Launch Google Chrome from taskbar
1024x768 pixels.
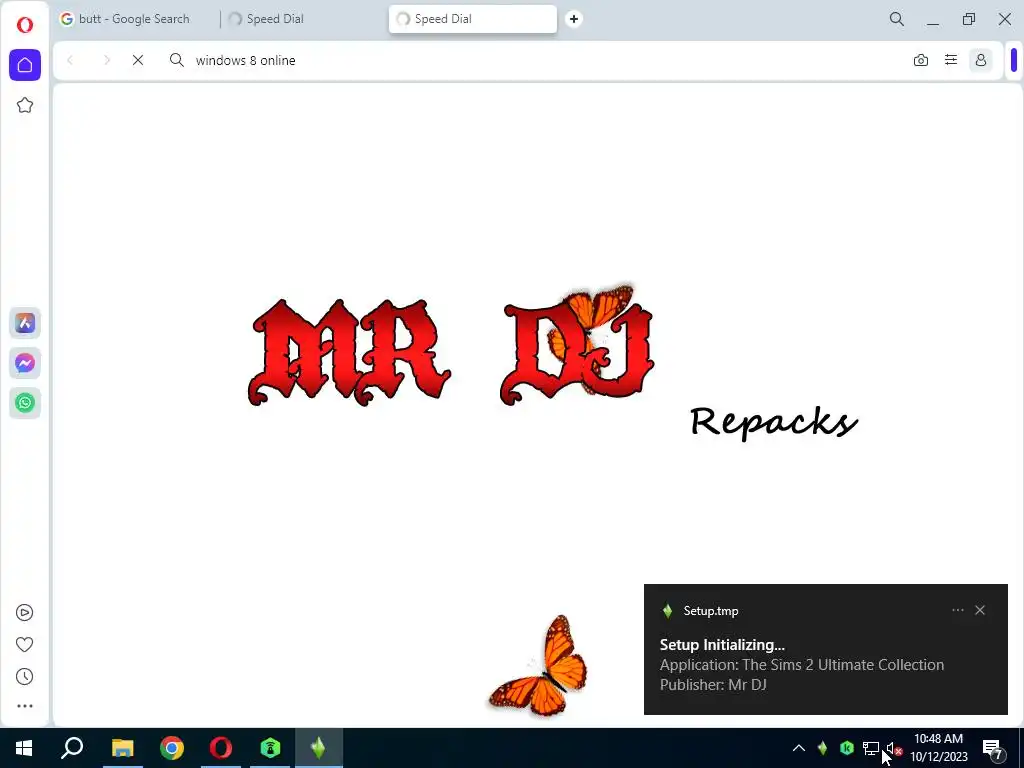pos(172,748)
